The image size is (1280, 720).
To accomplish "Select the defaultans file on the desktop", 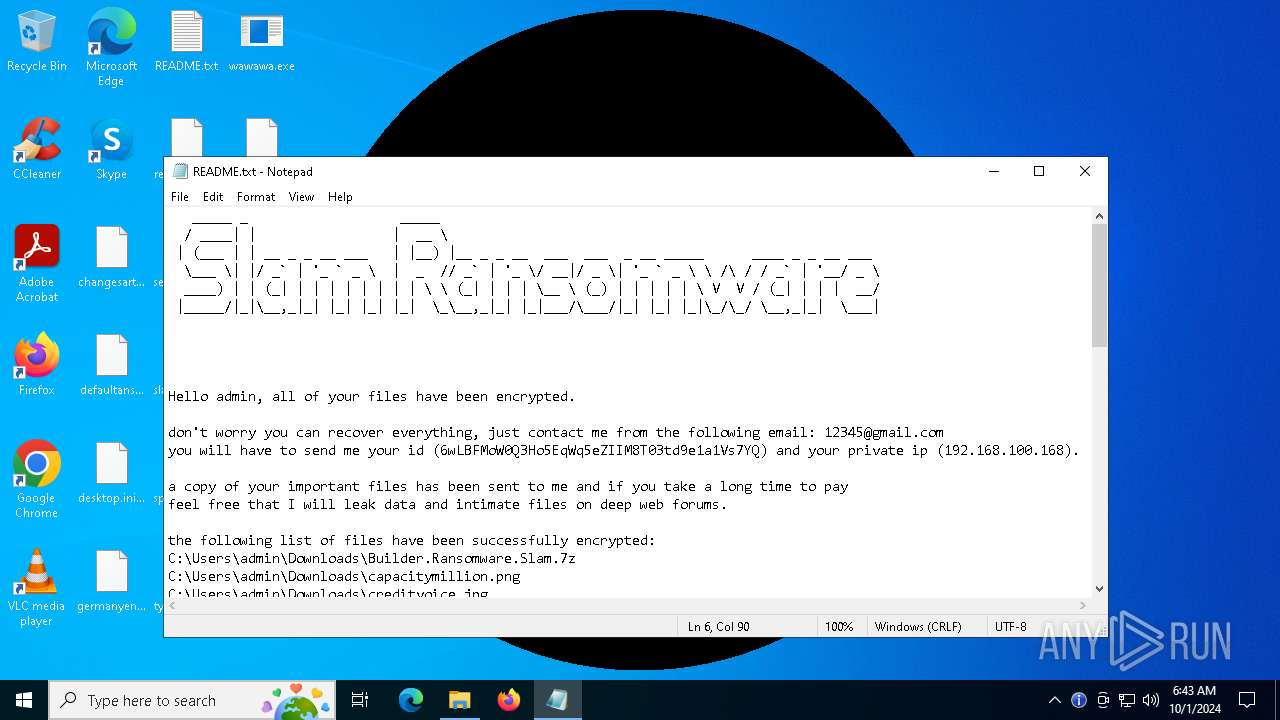I will 111,365.
